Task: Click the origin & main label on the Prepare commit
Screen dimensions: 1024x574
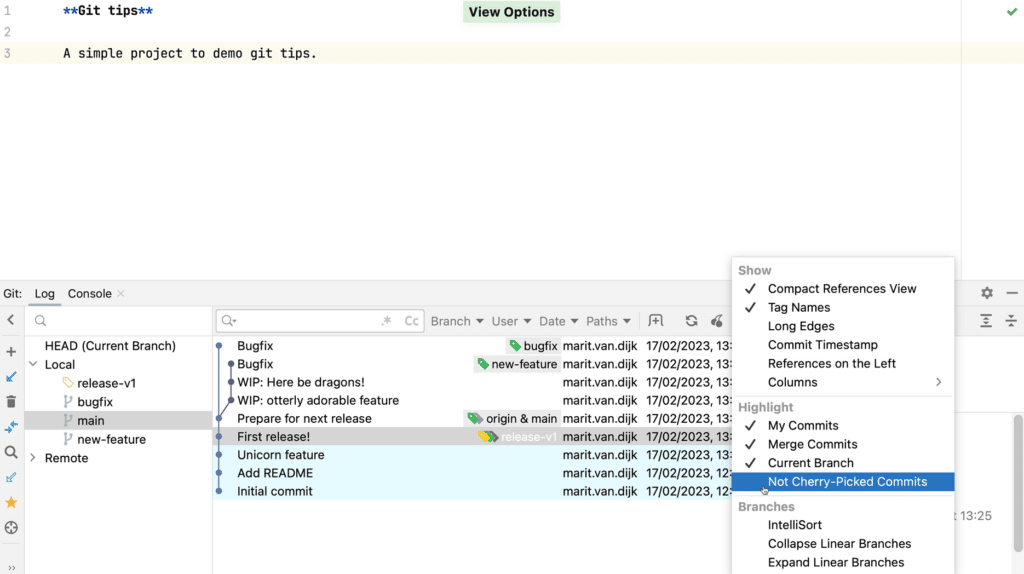Action: click(513, 419)
